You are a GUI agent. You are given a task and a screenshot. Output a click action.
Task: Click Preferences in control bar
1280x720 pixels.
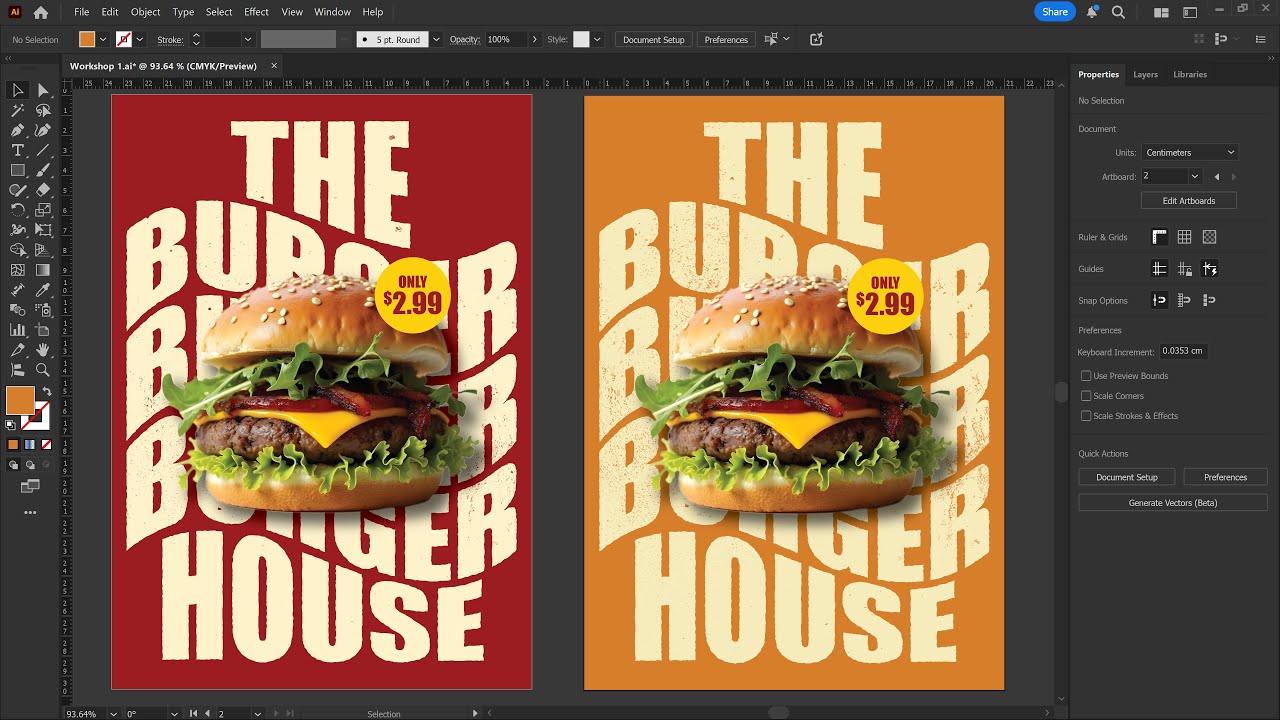(x=726, y=39)
